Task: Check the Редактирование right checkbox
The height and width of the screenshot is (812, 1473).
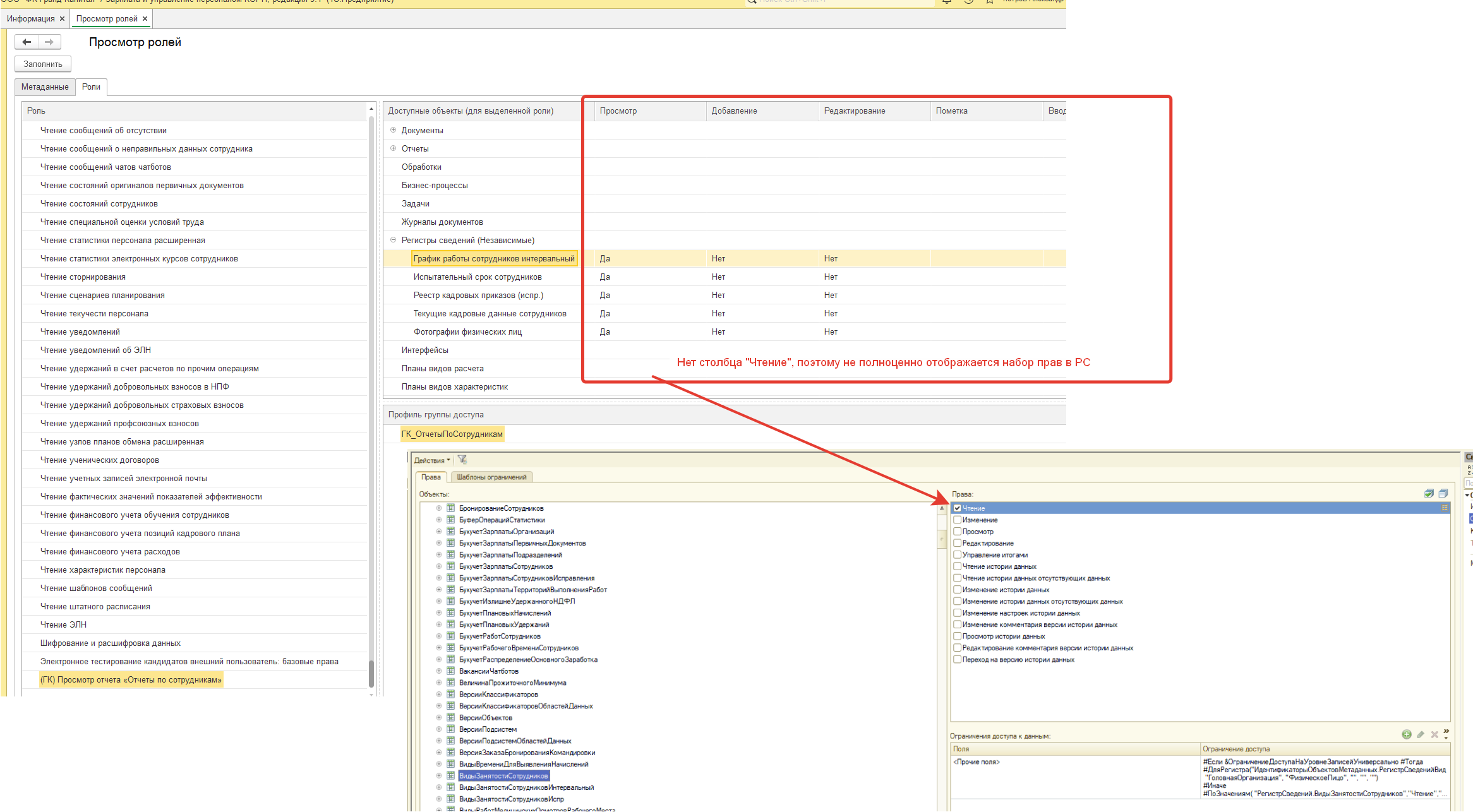Action: pyautogui.click(x=958, y=543)
